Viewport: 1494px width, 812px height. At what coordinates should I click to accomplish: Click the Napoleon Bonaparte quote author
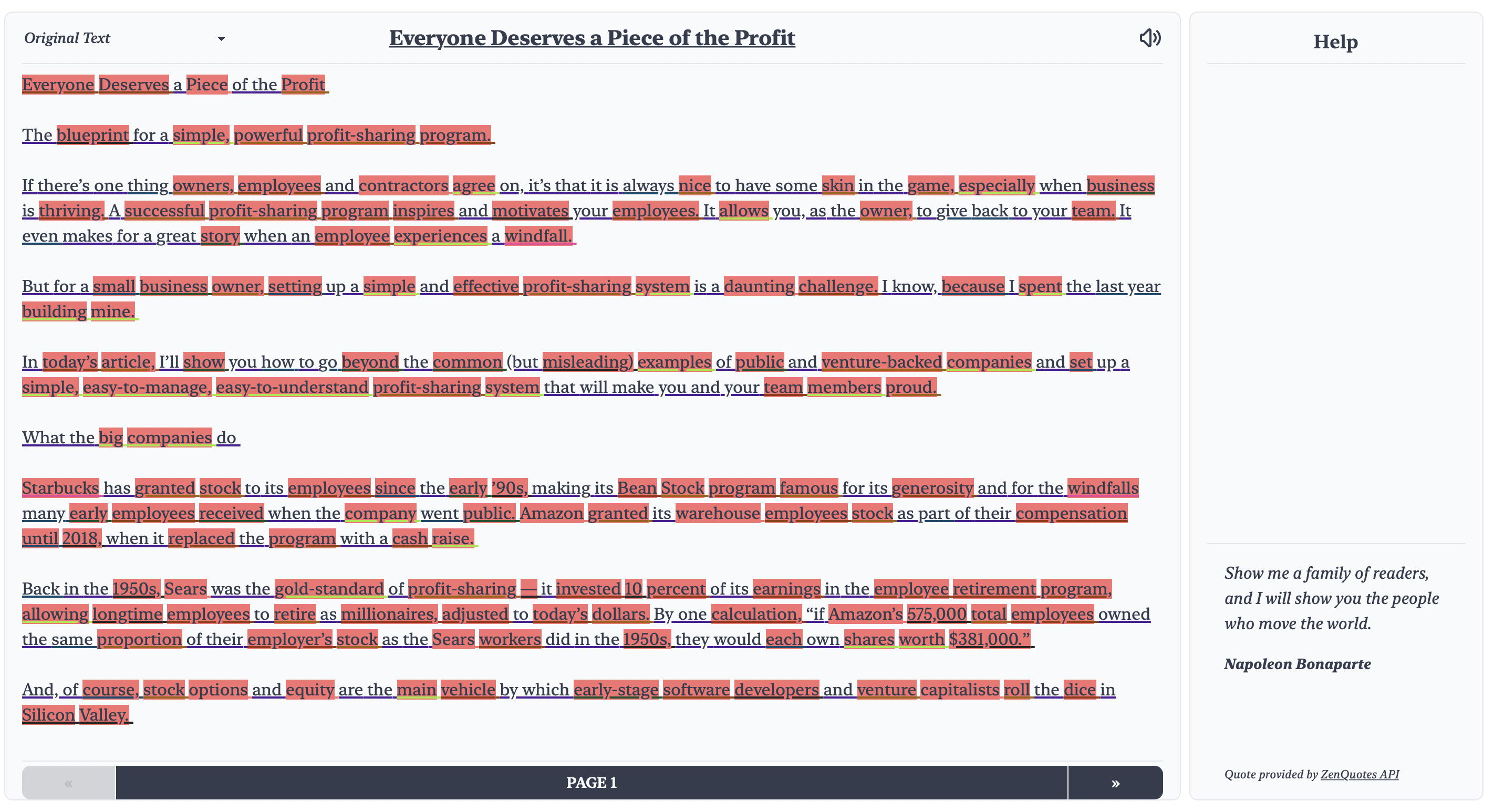[x=1298, y=664]
